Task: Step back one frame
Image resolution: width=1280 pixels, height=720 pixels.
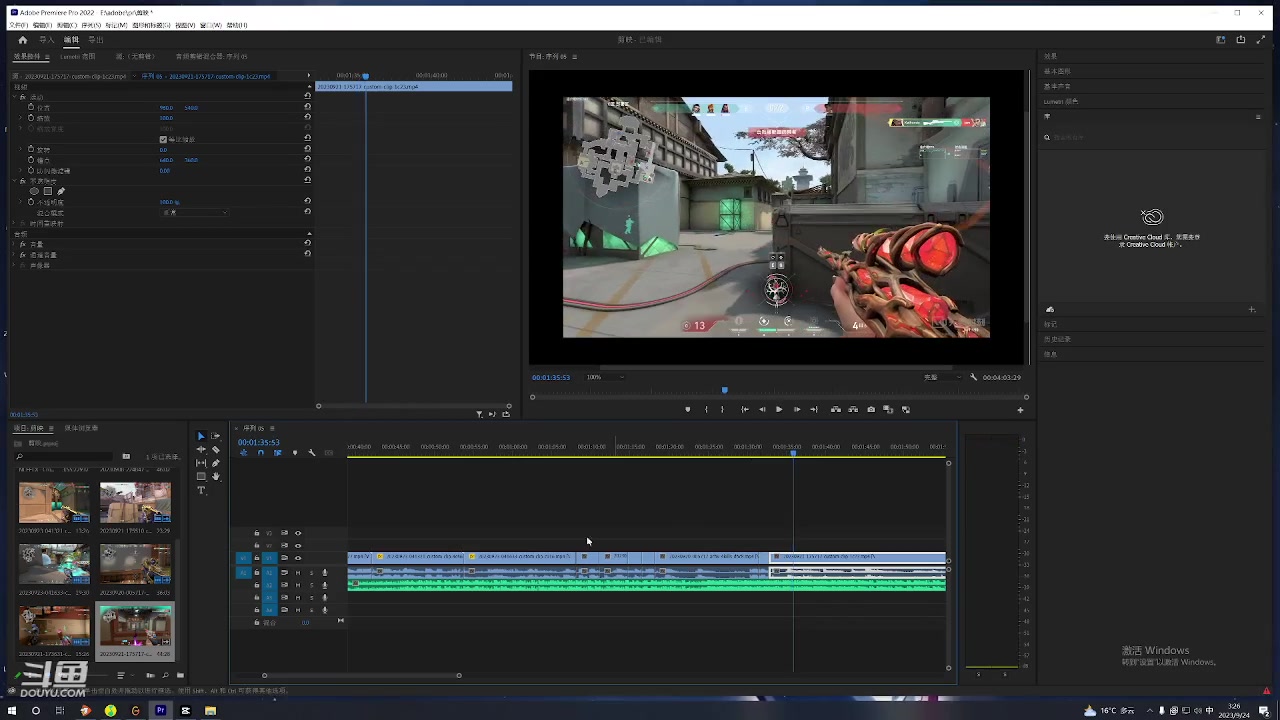Action: point(762,409)
